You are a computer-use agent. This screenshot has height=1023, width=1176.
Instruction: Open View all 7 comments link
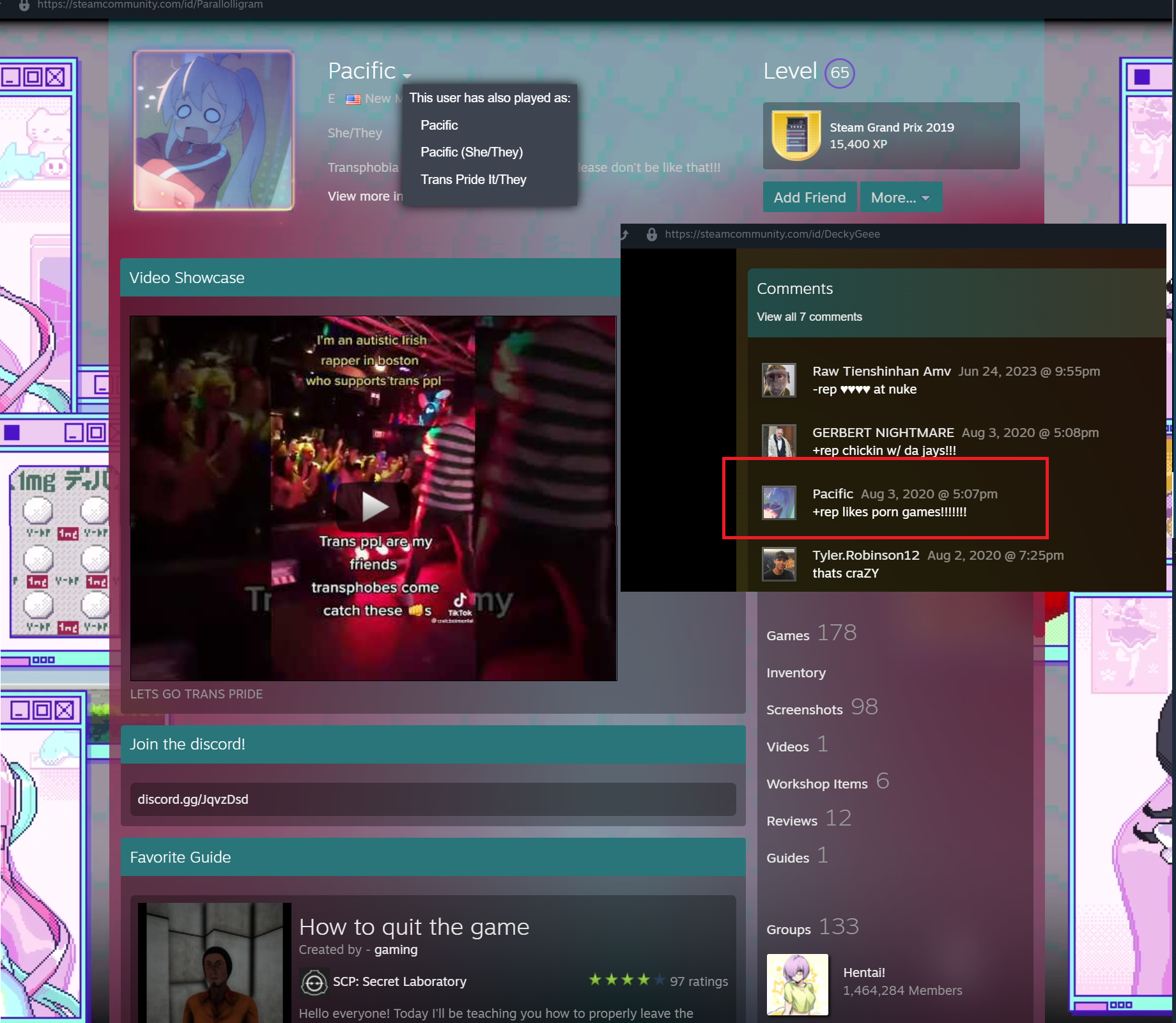pyautogui.click(x=809, y=317)
